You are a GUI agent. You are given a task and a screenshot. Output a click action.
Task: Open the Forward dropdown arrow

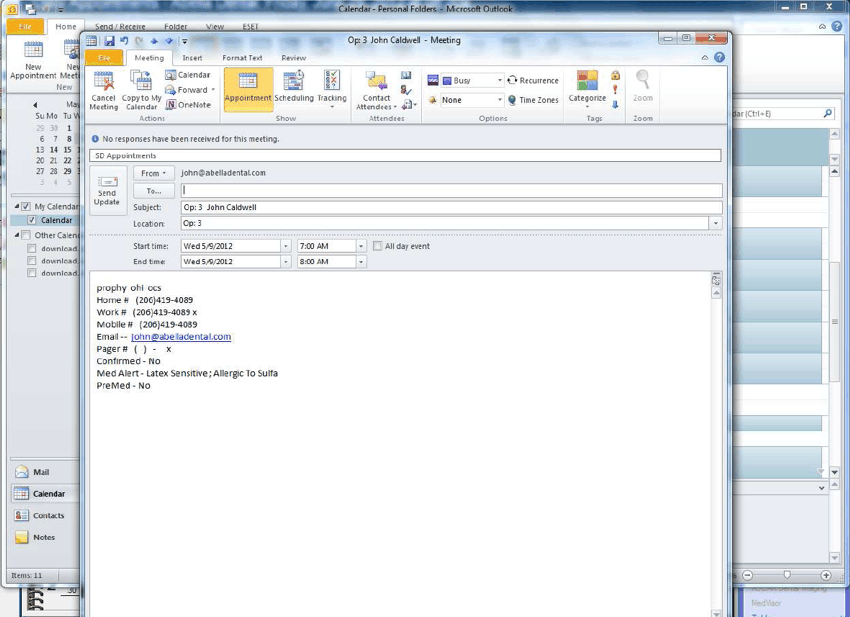[213, 90]
